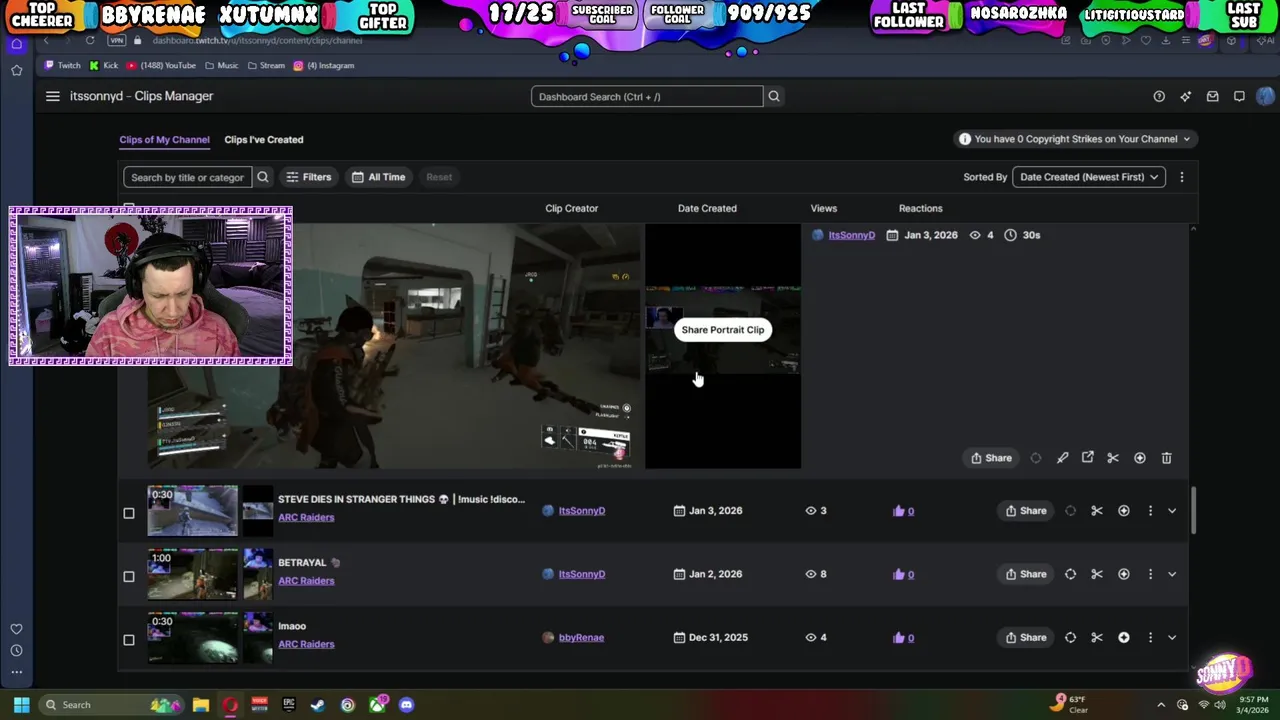
Task: Click circled plus icon for Stranger Things clip
Action: tap(1124, 511)
